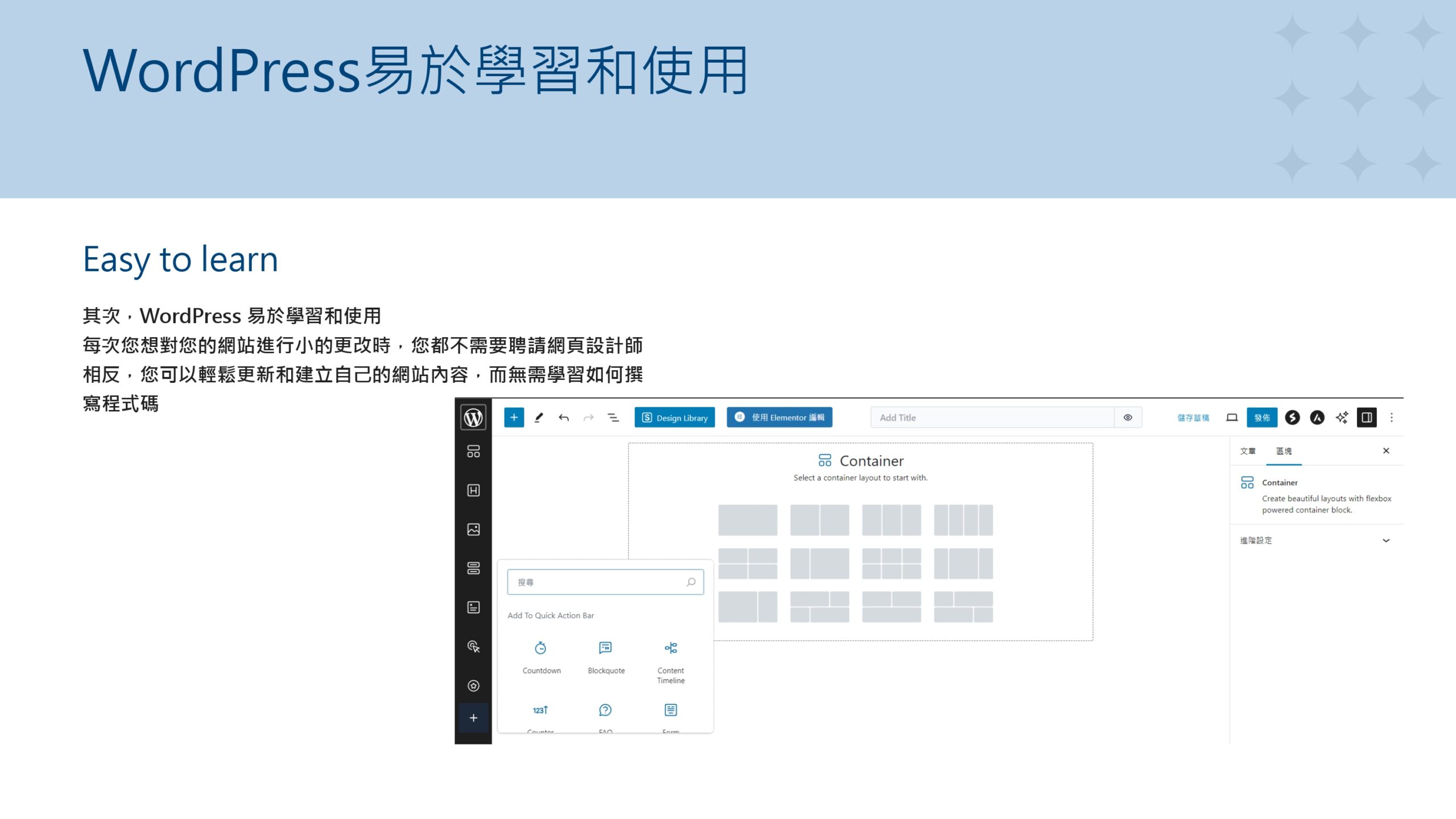The height and width of the screenshot is (819, 1456).
Task: Click the 發佈 publish button
Action: (x=1262, y=417)
